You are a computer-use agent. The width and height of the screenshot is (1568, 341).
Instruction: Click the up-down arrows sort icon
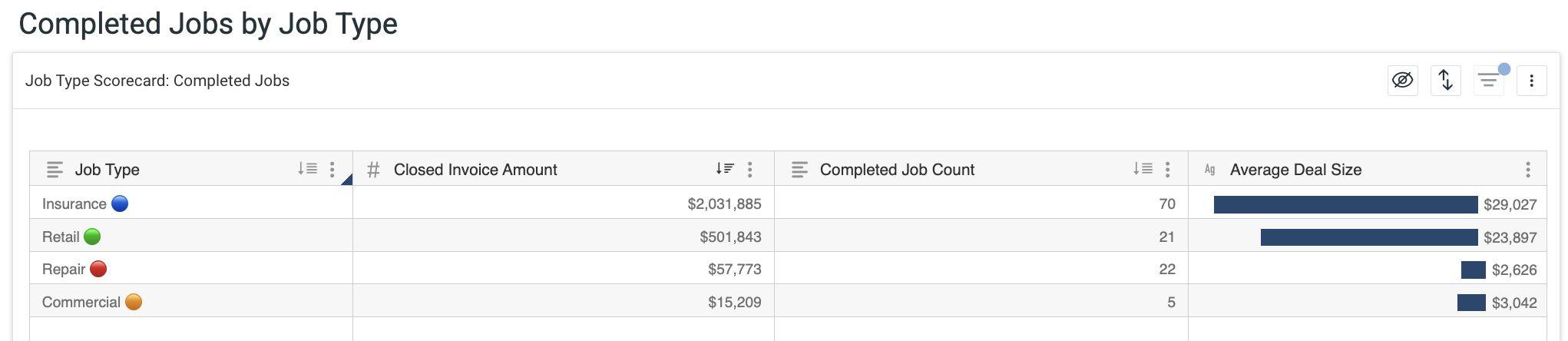point(1445,81)
